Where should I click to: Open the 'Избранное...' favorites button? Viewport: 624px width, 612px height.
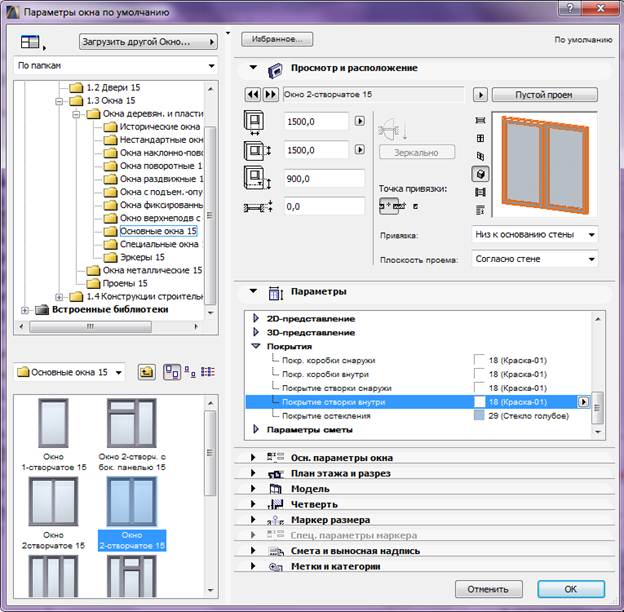coord(277,39)
